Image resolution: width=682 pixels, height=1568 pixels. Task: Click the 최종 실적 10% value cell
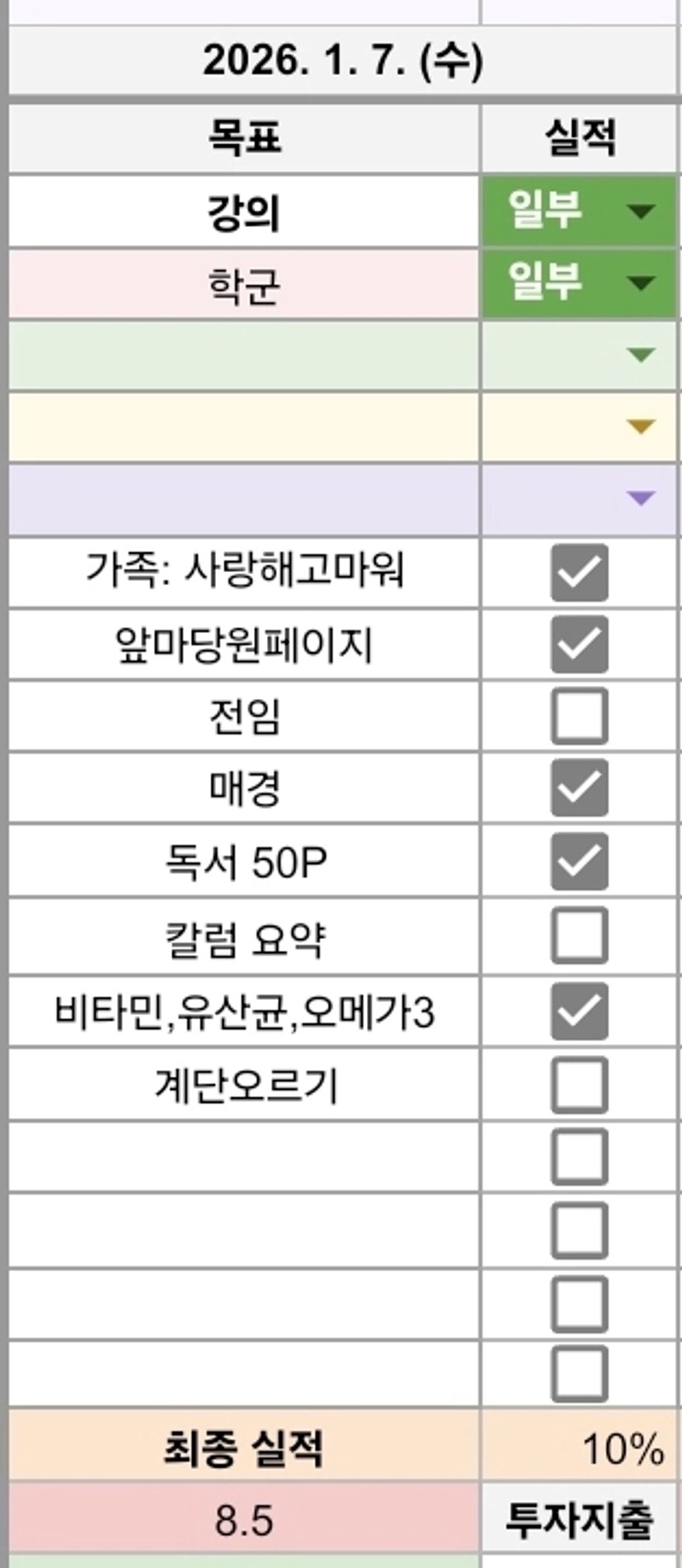click(579, 1448)
